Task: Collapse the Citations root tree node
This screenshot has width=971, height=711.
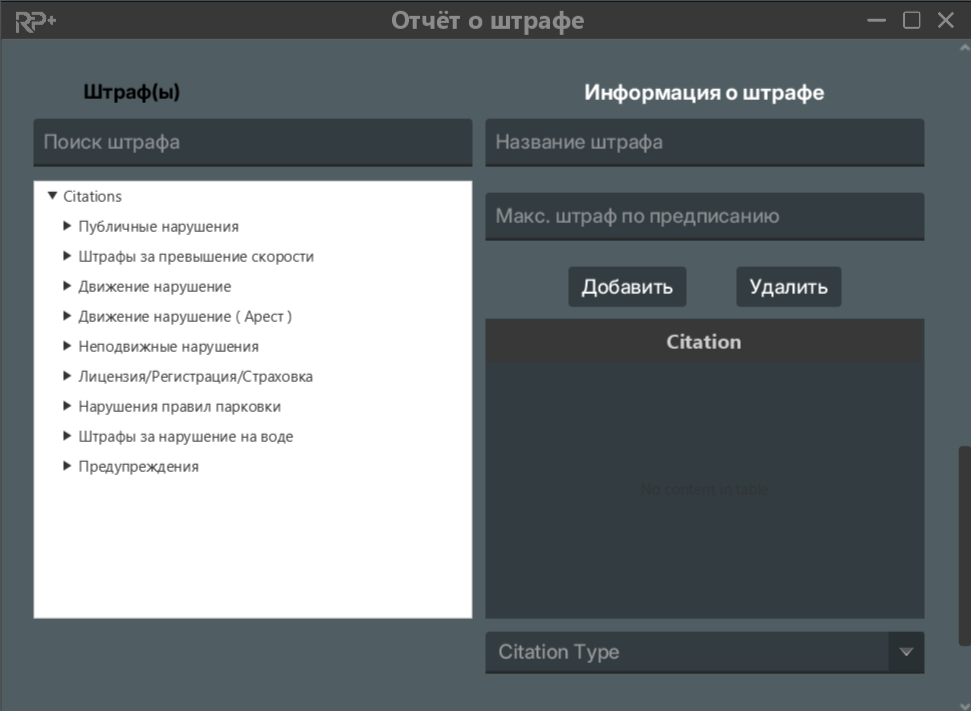Action: 53,197
